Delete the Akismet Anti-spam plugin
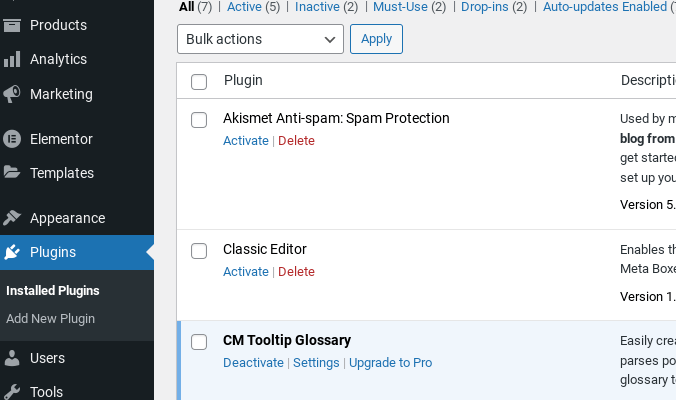 click(296, 141)
